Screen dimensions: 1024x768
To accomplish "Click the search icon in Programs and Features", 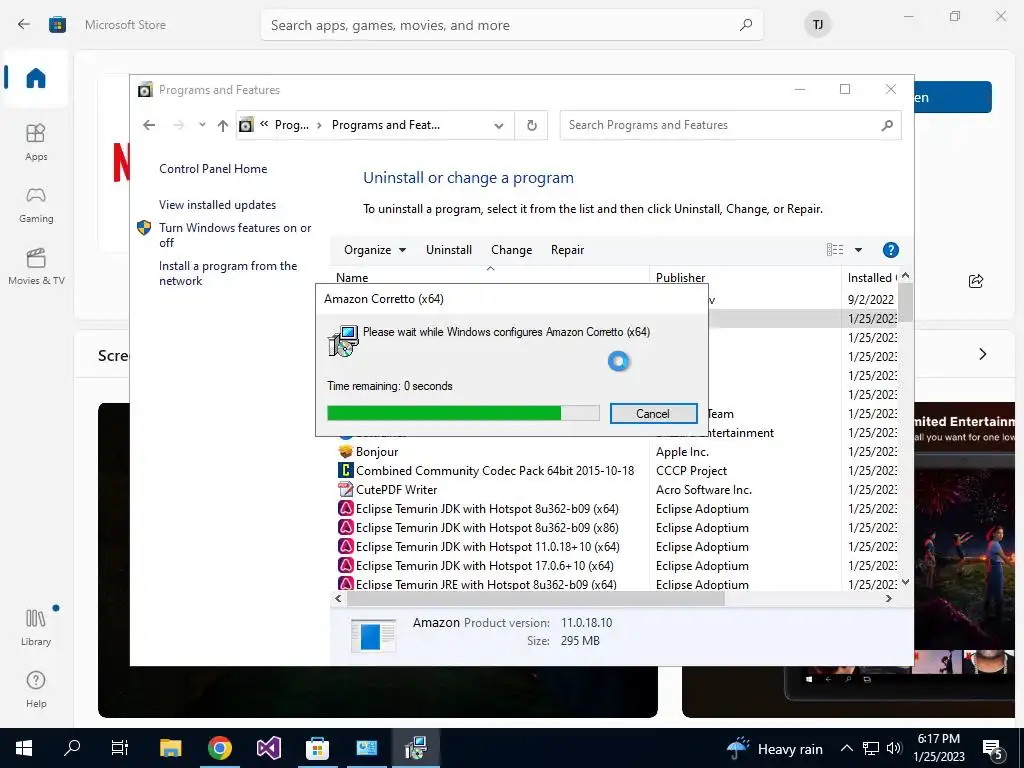I will pos(886,125).
